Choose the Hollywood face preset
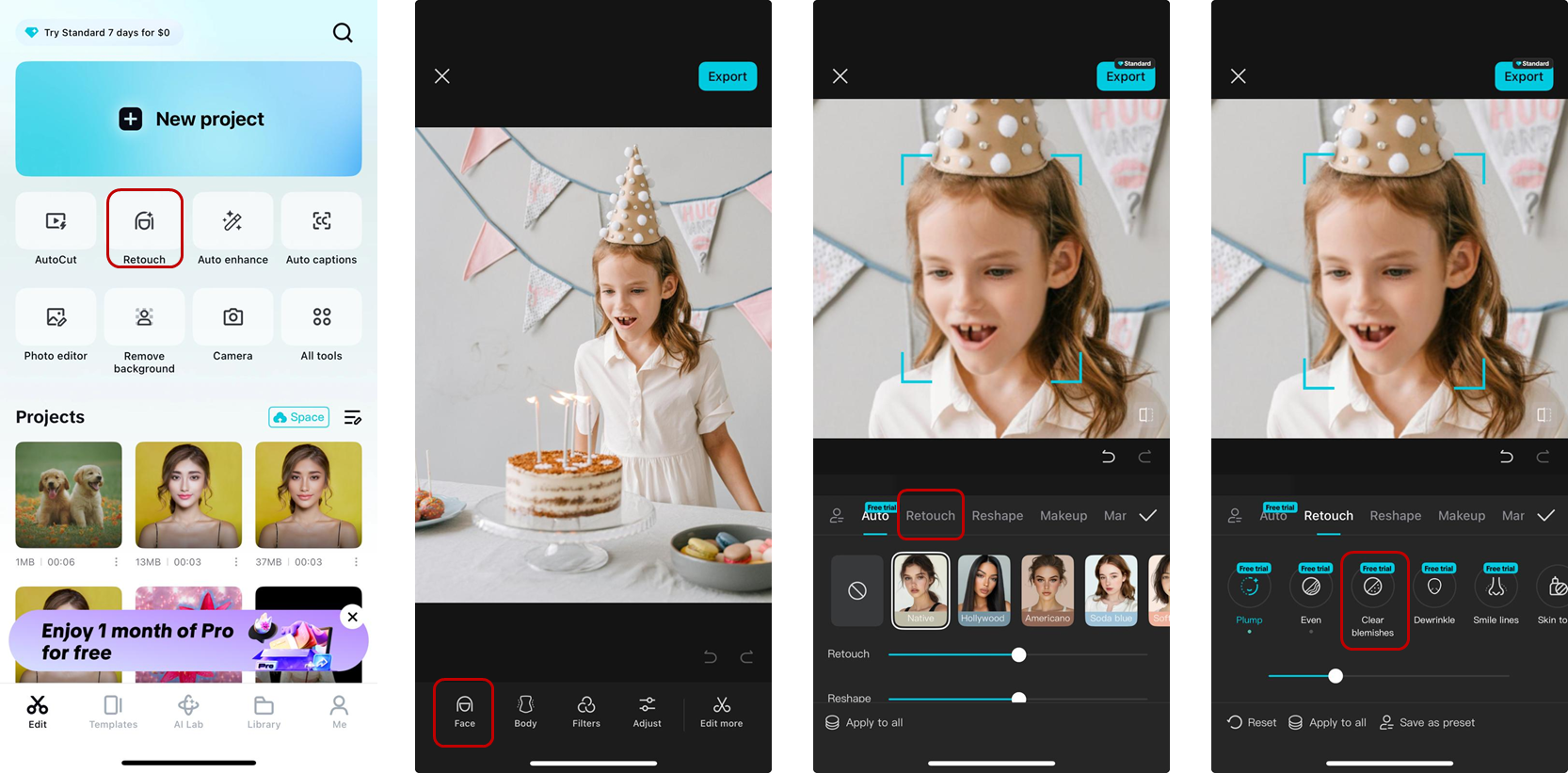This screenshot has width=1568, height=773. 984,590
